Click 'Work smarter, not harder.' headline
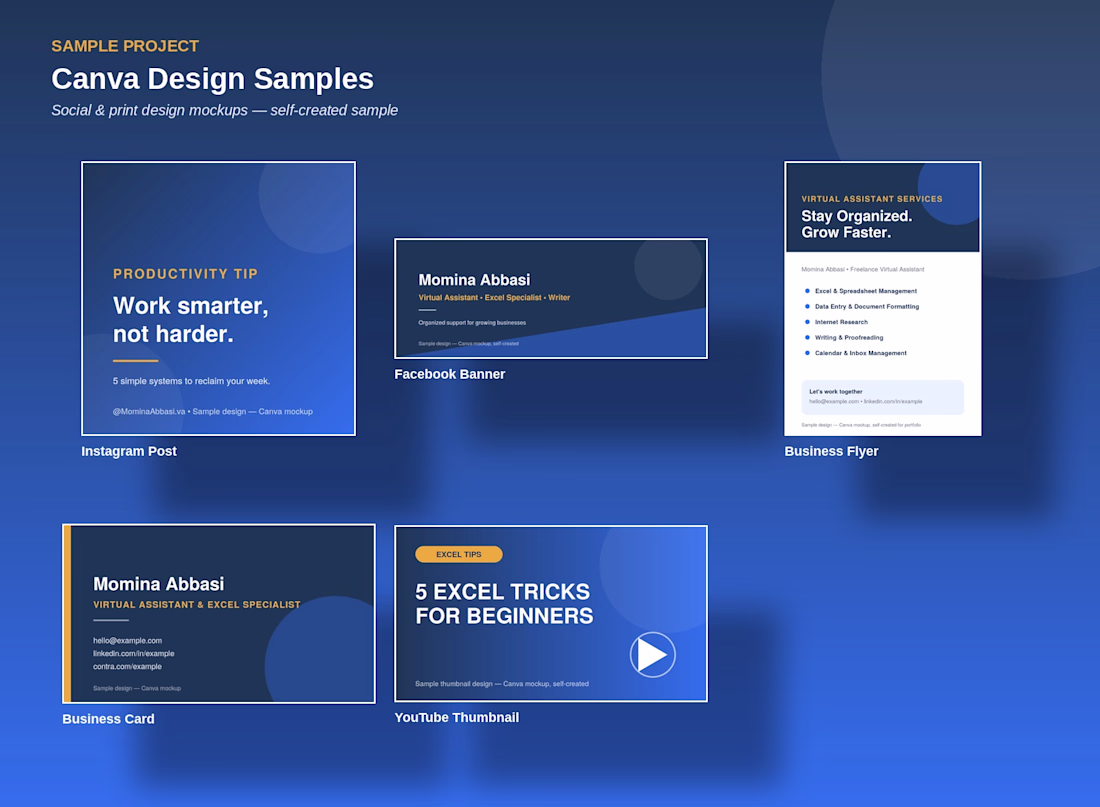The image size is (1100, 807). (191, 320)
